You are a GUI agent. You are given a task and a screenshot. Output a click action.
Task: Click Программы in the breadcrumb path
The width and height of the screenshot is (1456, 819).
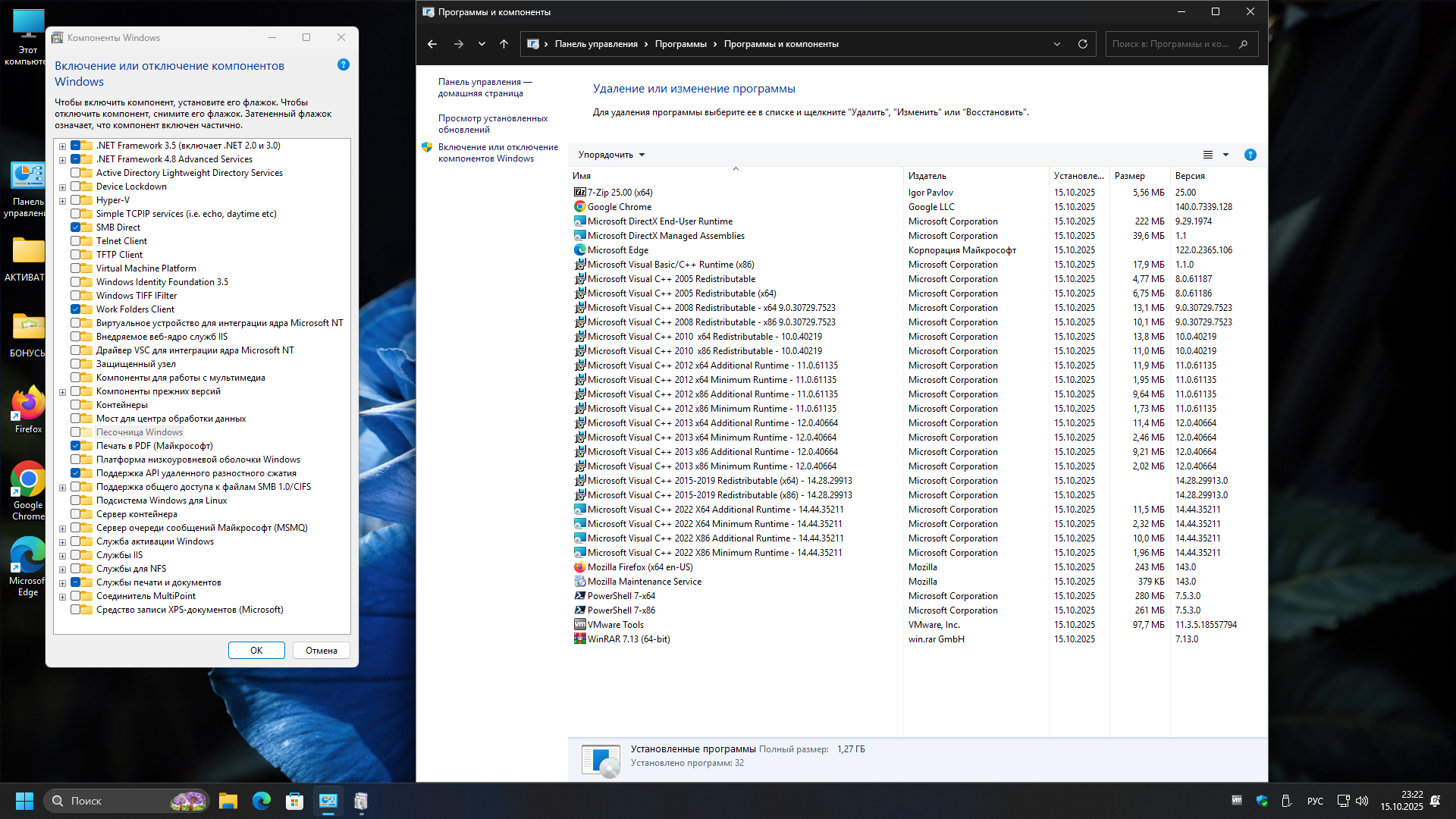(x=680, y=44)
